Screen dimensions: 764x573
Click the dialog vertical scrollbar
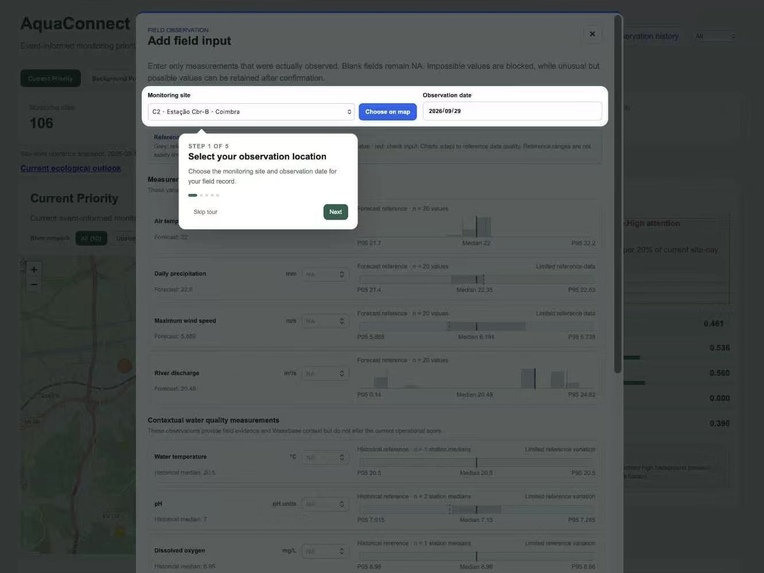[x=618, y=195]
